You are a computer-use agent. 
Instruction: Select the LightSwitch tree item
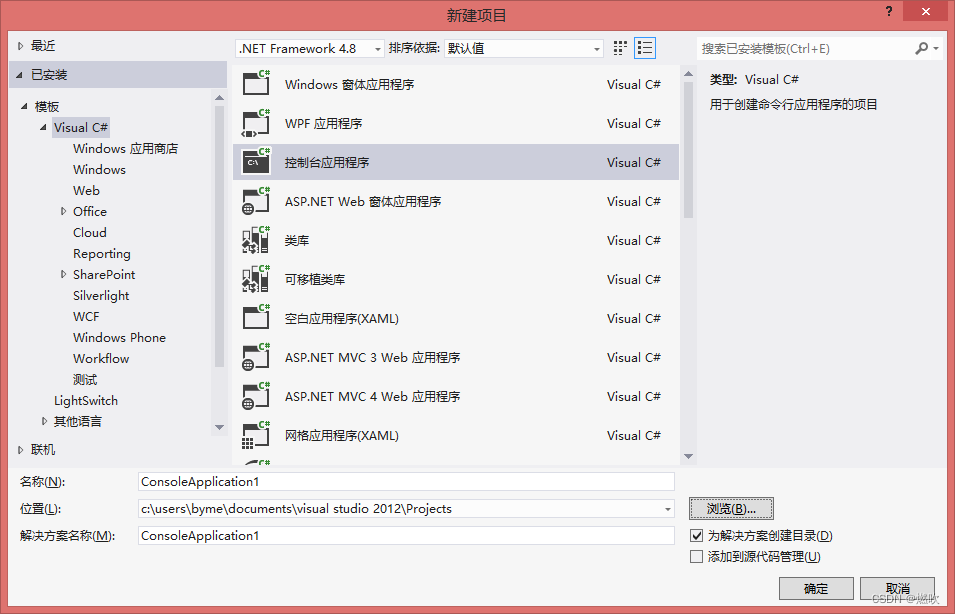(x=86, y=401)
